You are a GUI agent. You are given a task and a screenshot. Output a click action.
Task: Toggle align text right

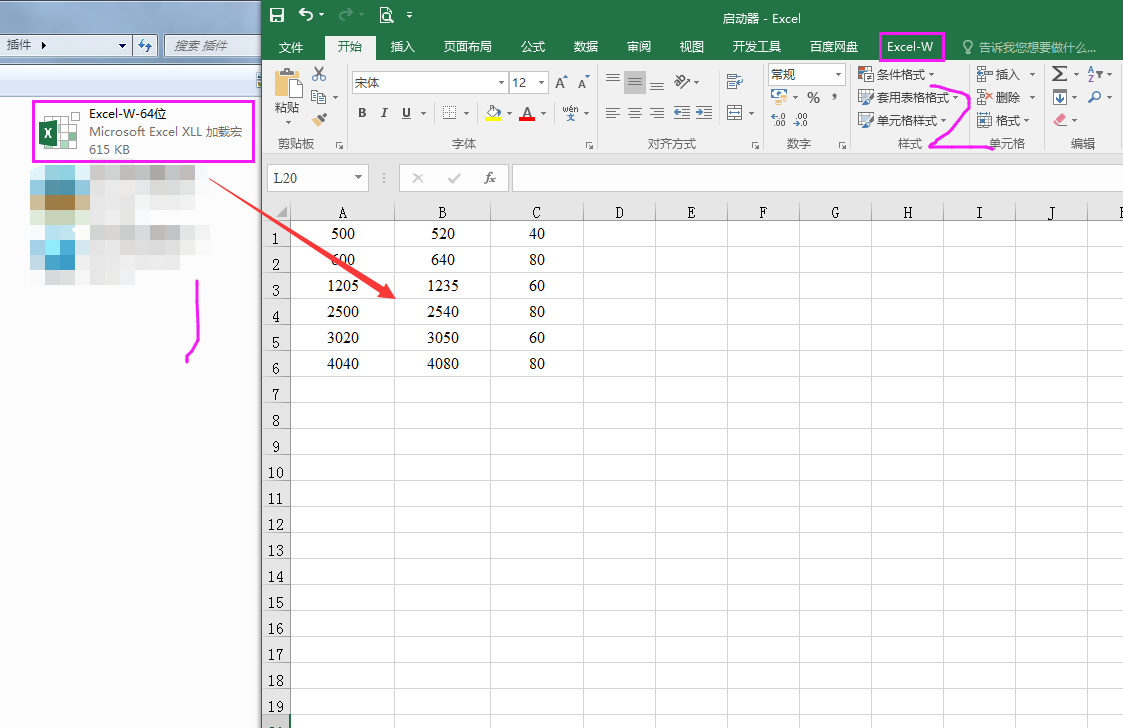(x=657, y=112)
